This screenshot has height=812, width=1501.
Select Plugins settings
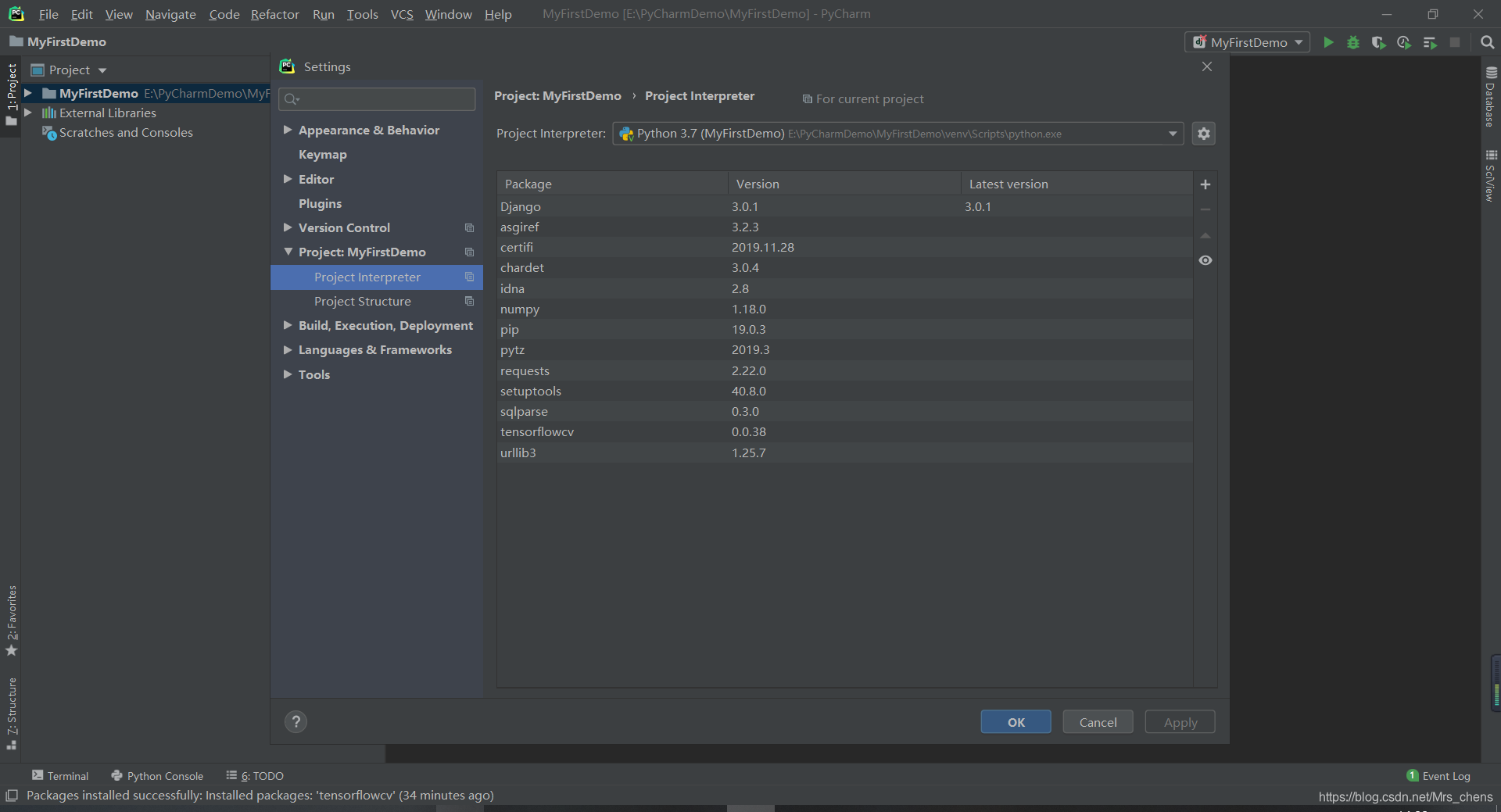click(320, 203)
